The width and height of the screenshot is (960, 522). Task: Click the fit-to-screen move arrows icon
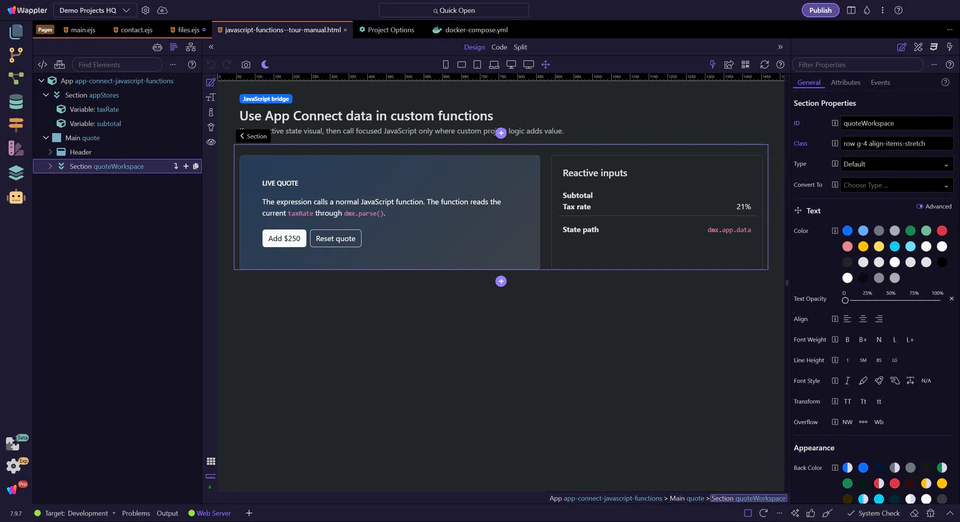(x=546, y=64)
